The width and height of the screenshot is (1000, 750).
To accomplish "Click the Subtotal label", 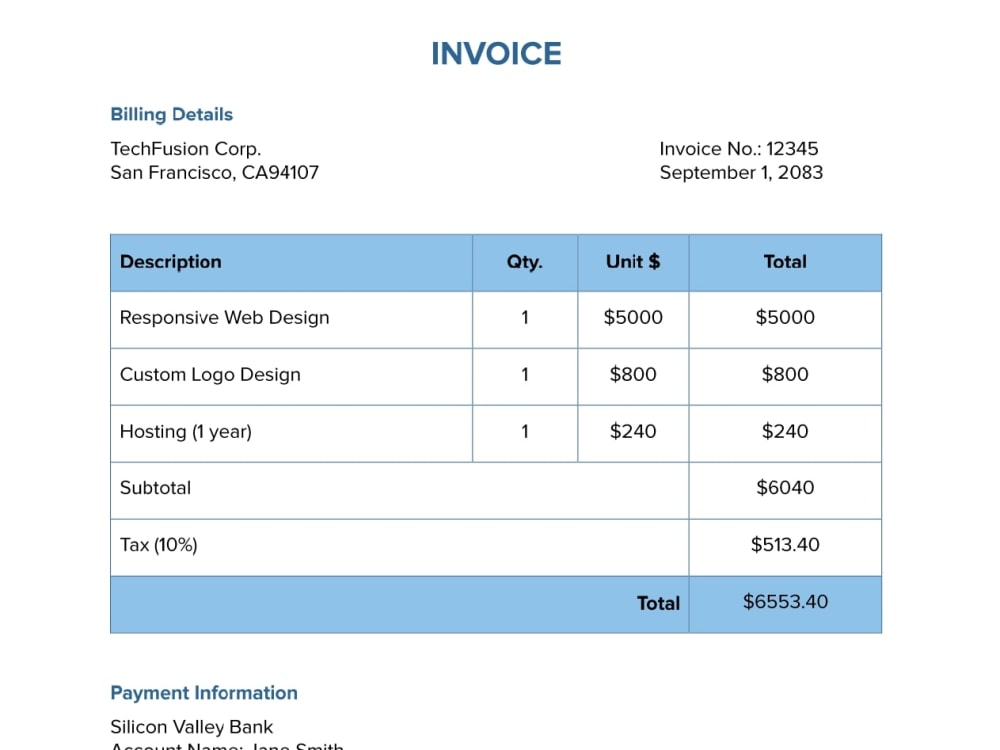I will (155, 488).
